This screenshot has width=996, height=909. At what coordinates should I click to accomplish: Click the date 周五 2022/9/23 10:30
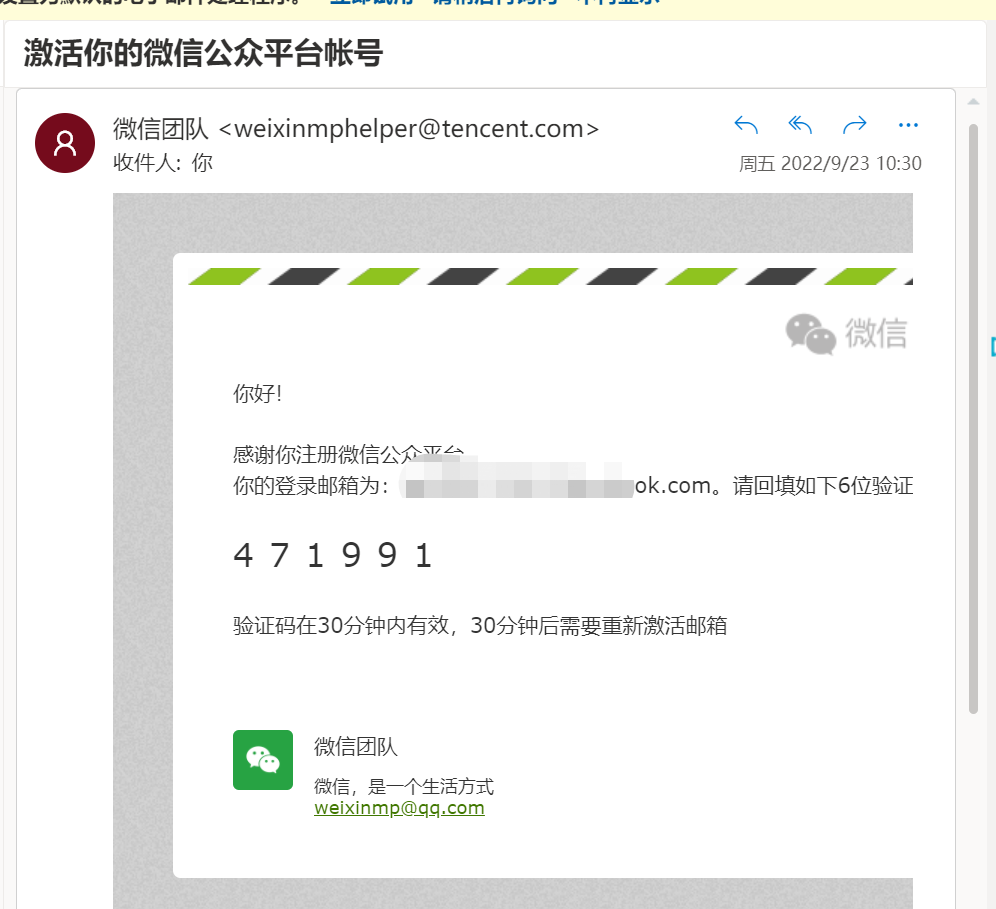[x=830, y=163]
